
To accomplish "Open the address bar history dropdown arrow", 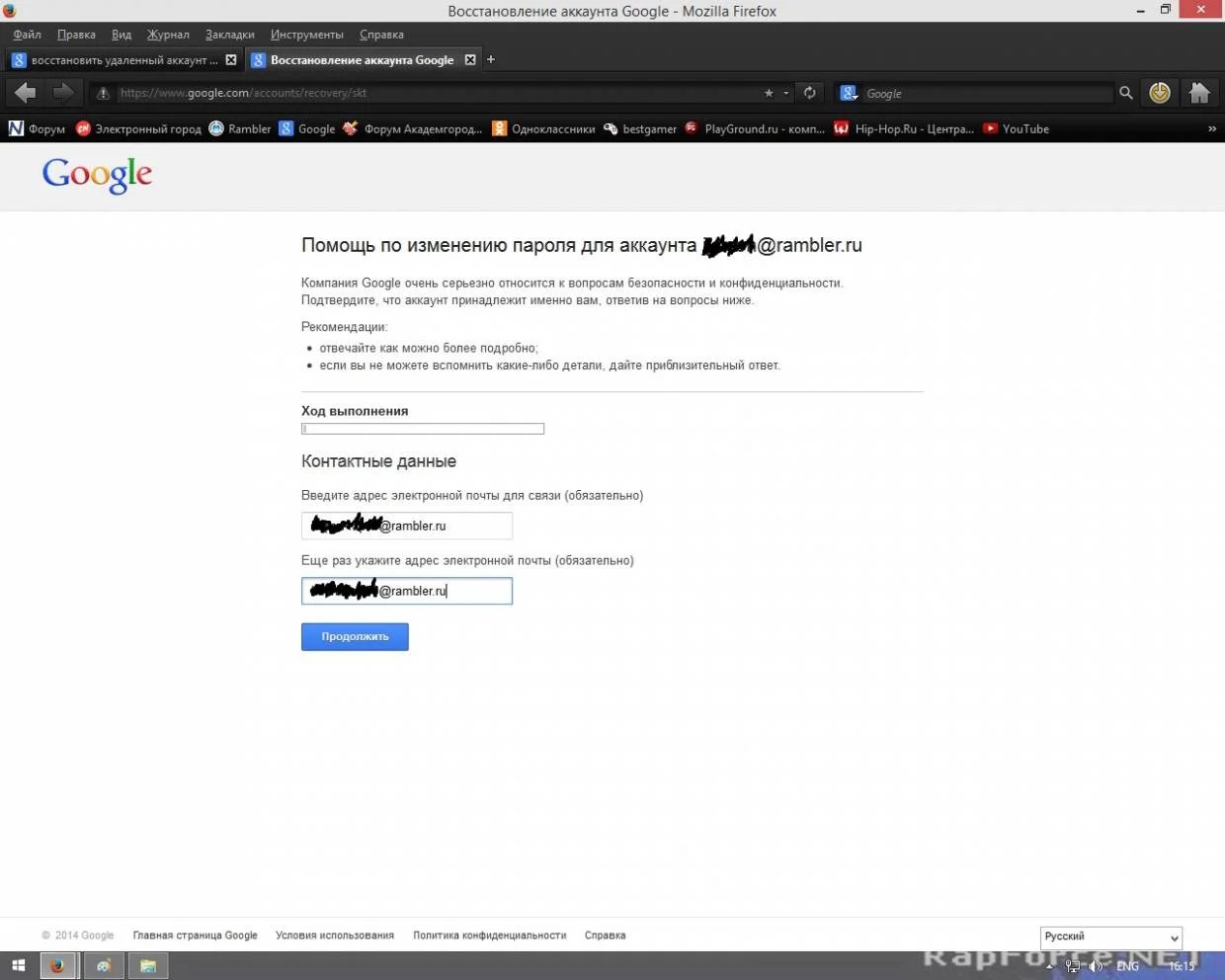I will pos(786,93).
